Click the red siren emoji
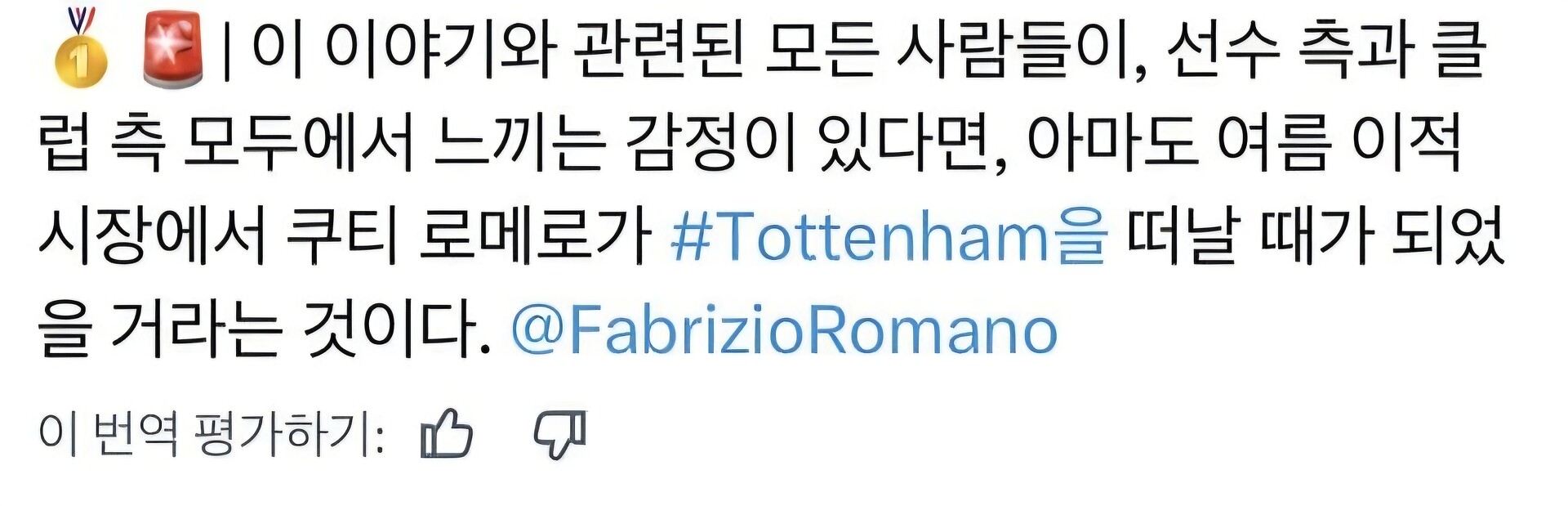Image resolution: width=1568 pixels, height=506 pixels. (x=171, y=49)
